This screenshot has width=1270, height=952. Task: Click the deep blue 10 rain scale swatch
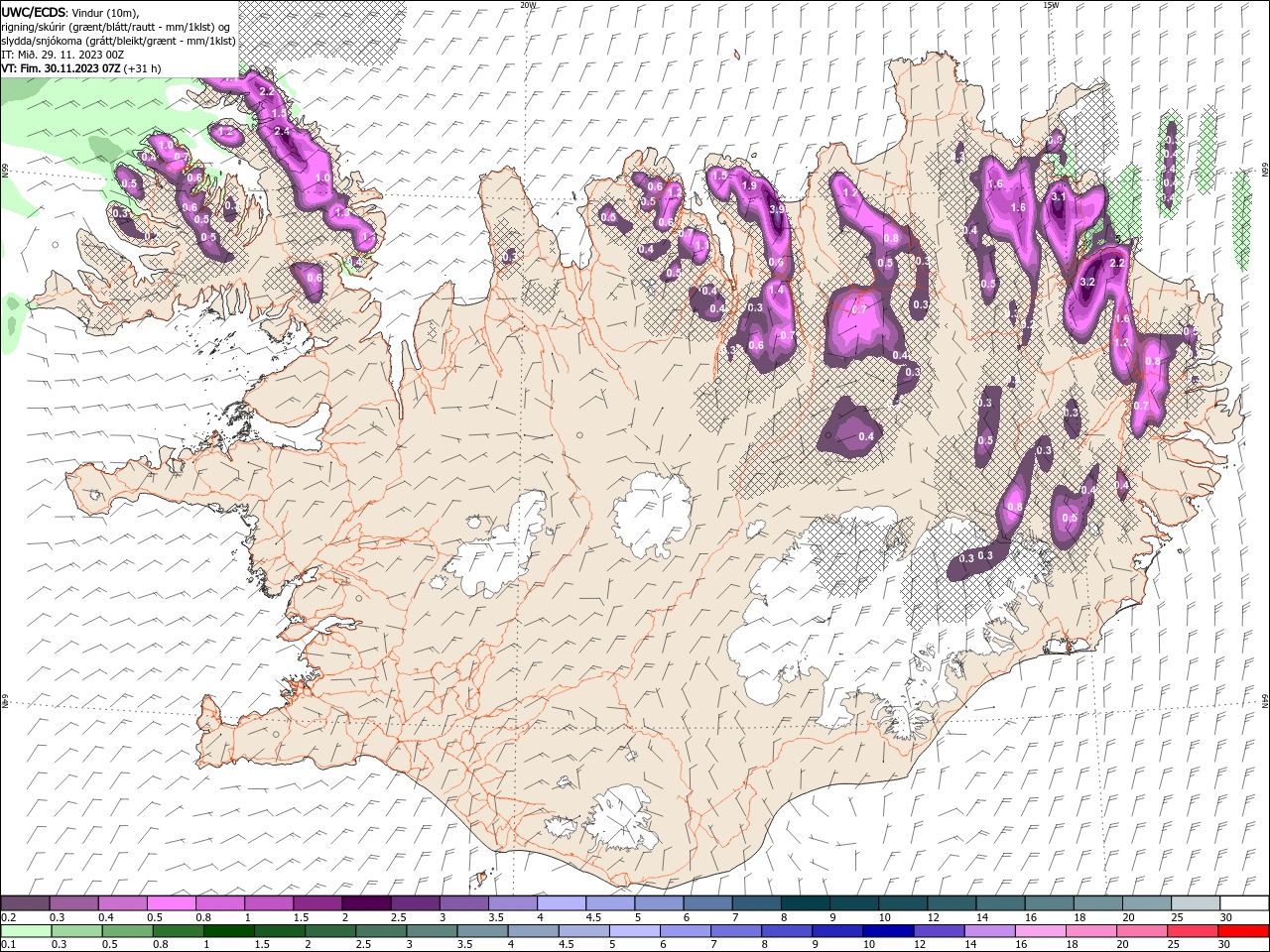coord(887,931)
